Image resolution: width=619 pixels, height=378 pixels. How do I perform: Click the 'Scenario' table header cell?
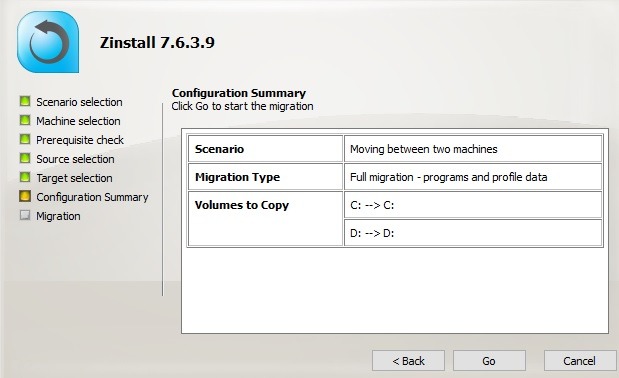click(x=265, y=149)
